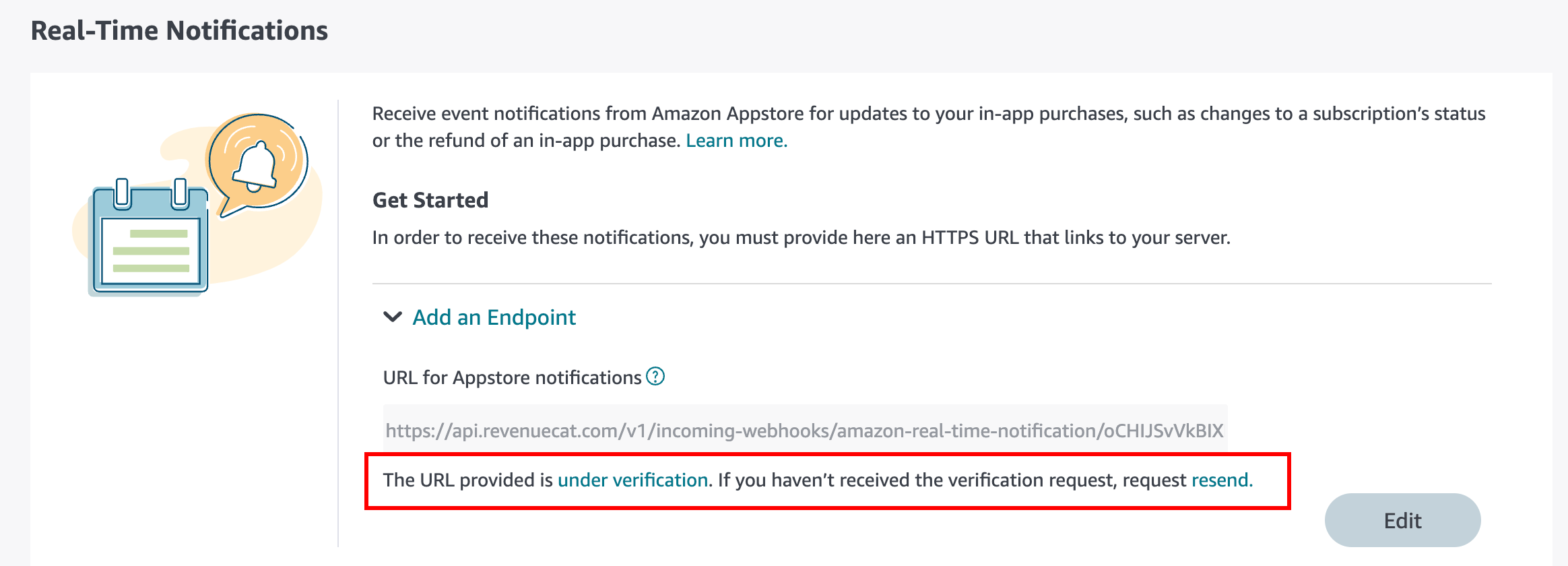Click the URL for Appstore notifications label
The image size is (1568, 566).
512,377
